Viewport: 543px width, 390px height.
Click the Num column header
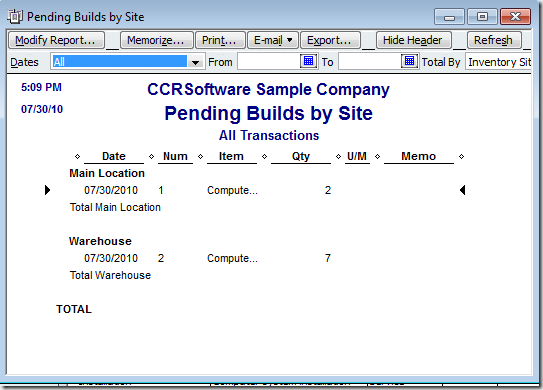[x=175, y=157]
